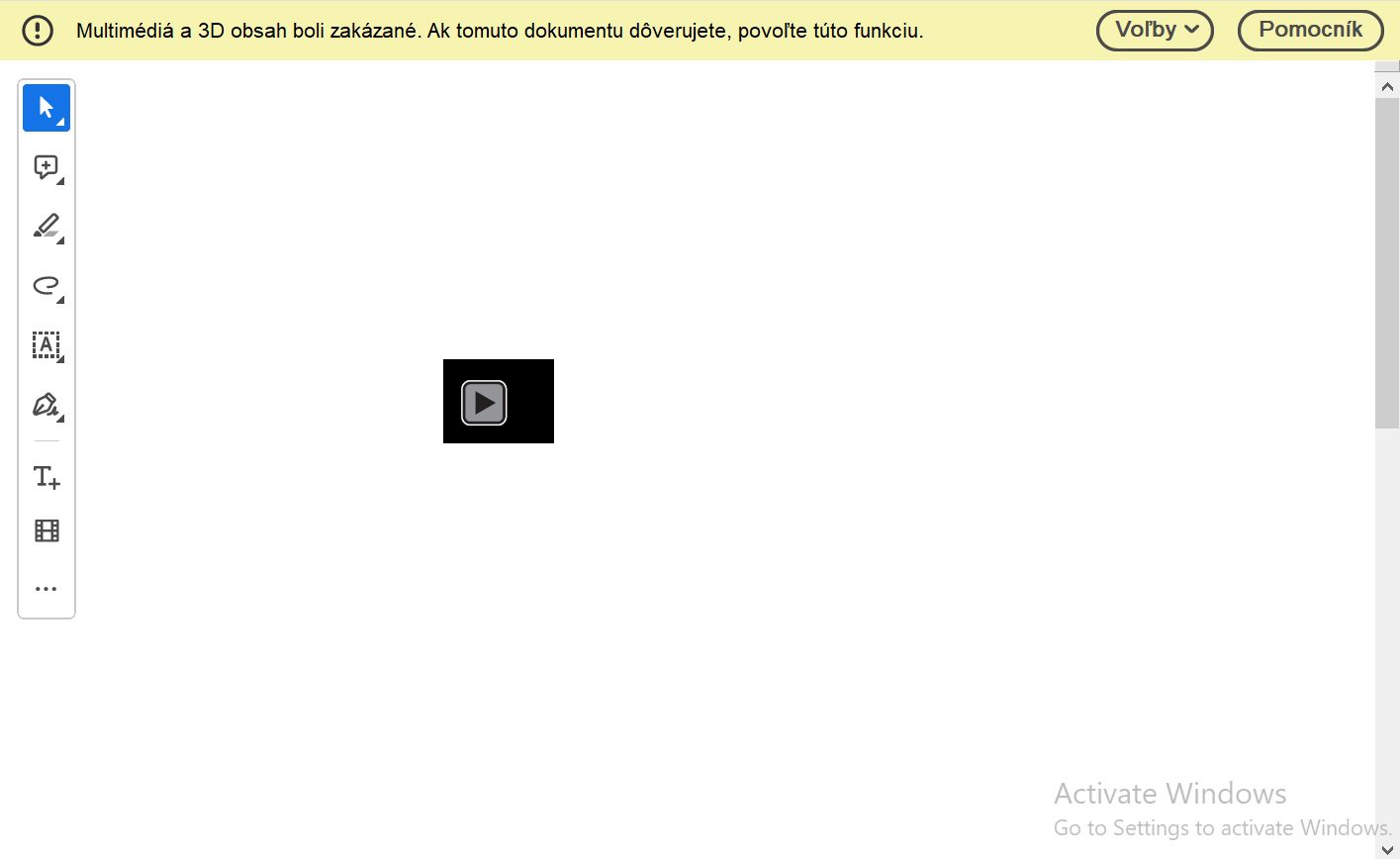Select the selection arrow tool

47,107
